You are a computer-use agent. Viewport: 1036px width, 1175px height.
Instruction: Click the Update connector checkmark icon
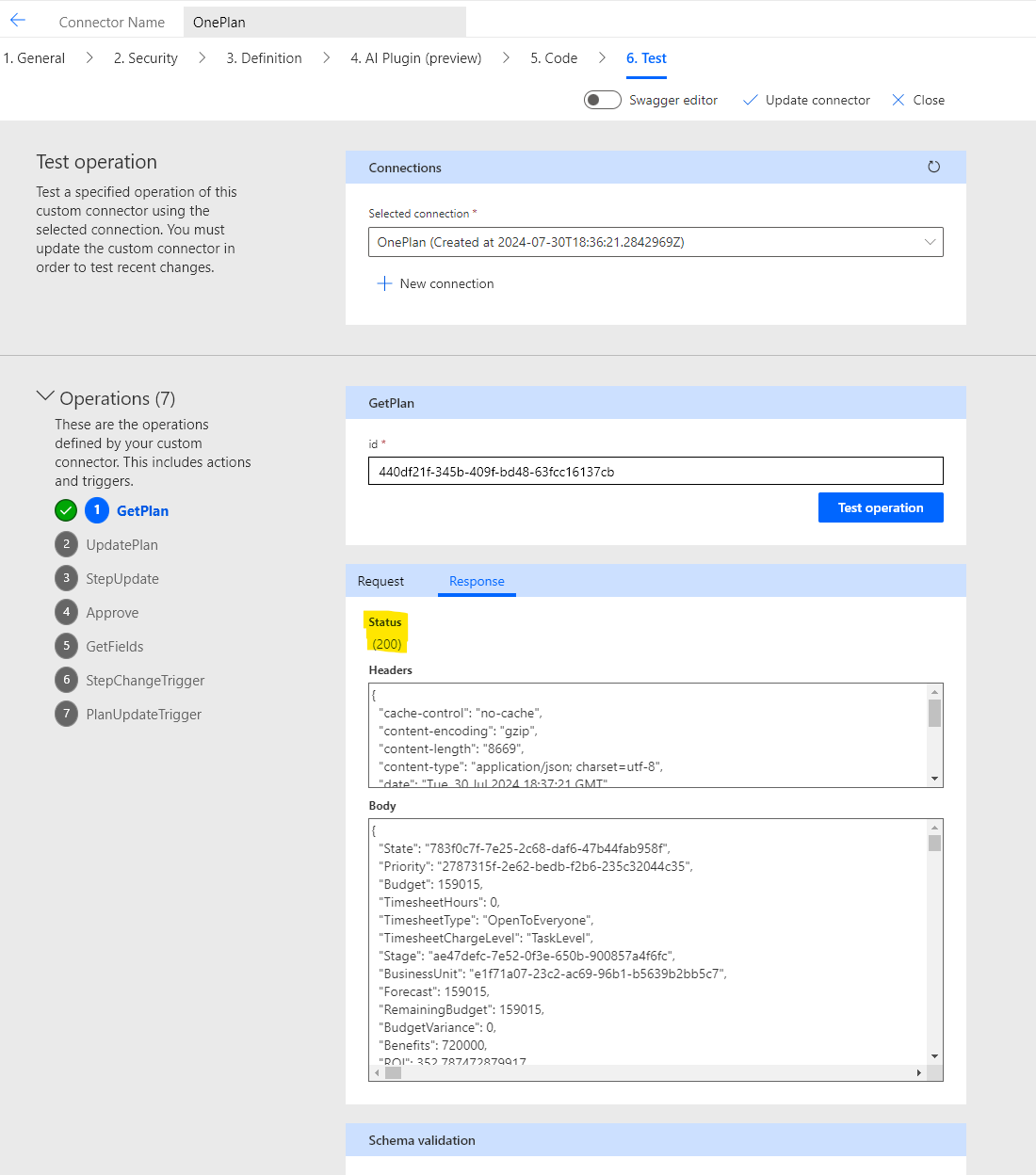pyautogui.click(x=751, y=100)
